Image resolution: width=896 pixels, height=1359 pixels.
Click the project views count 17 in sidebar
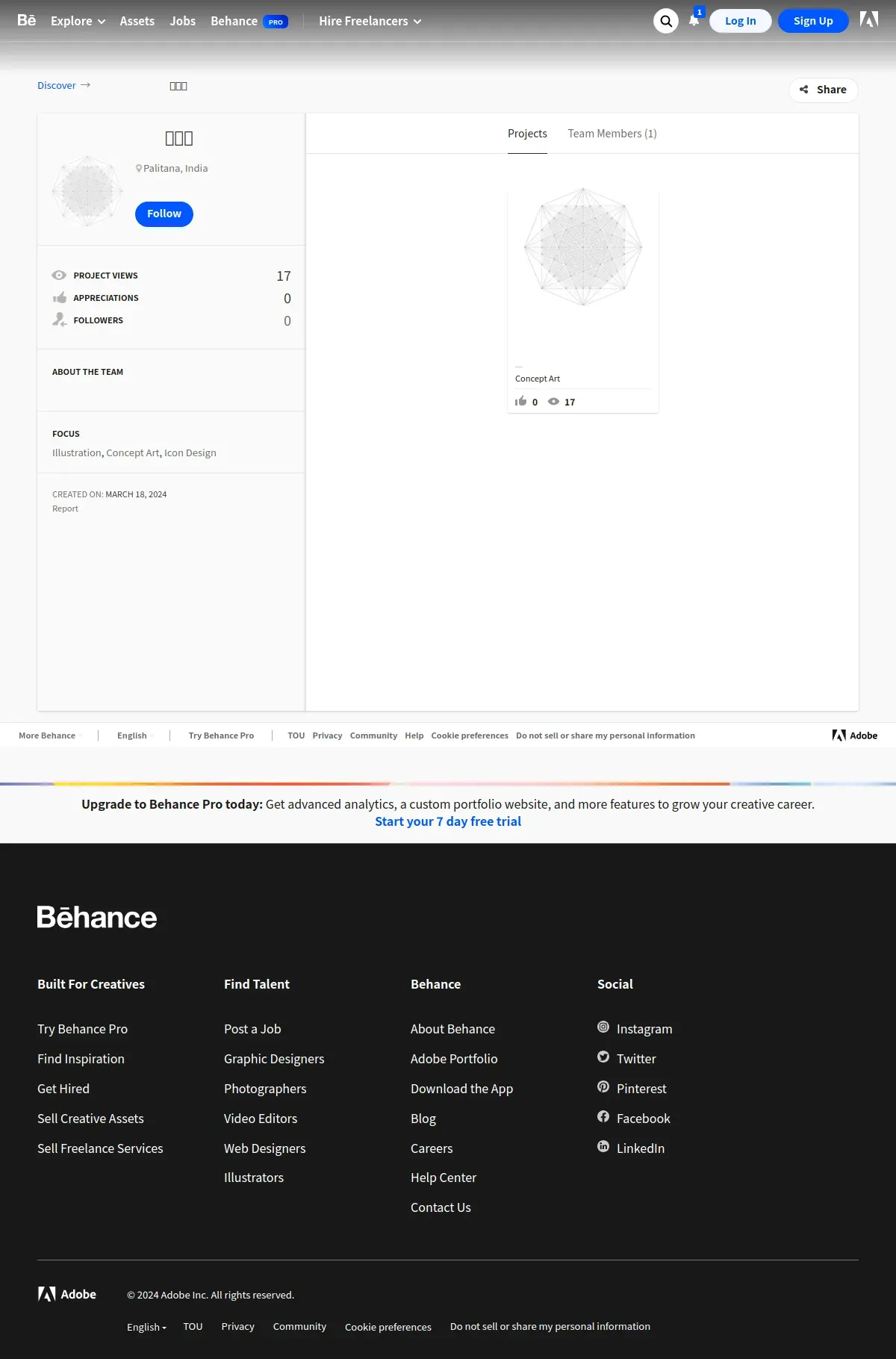(x=284, y=276)
